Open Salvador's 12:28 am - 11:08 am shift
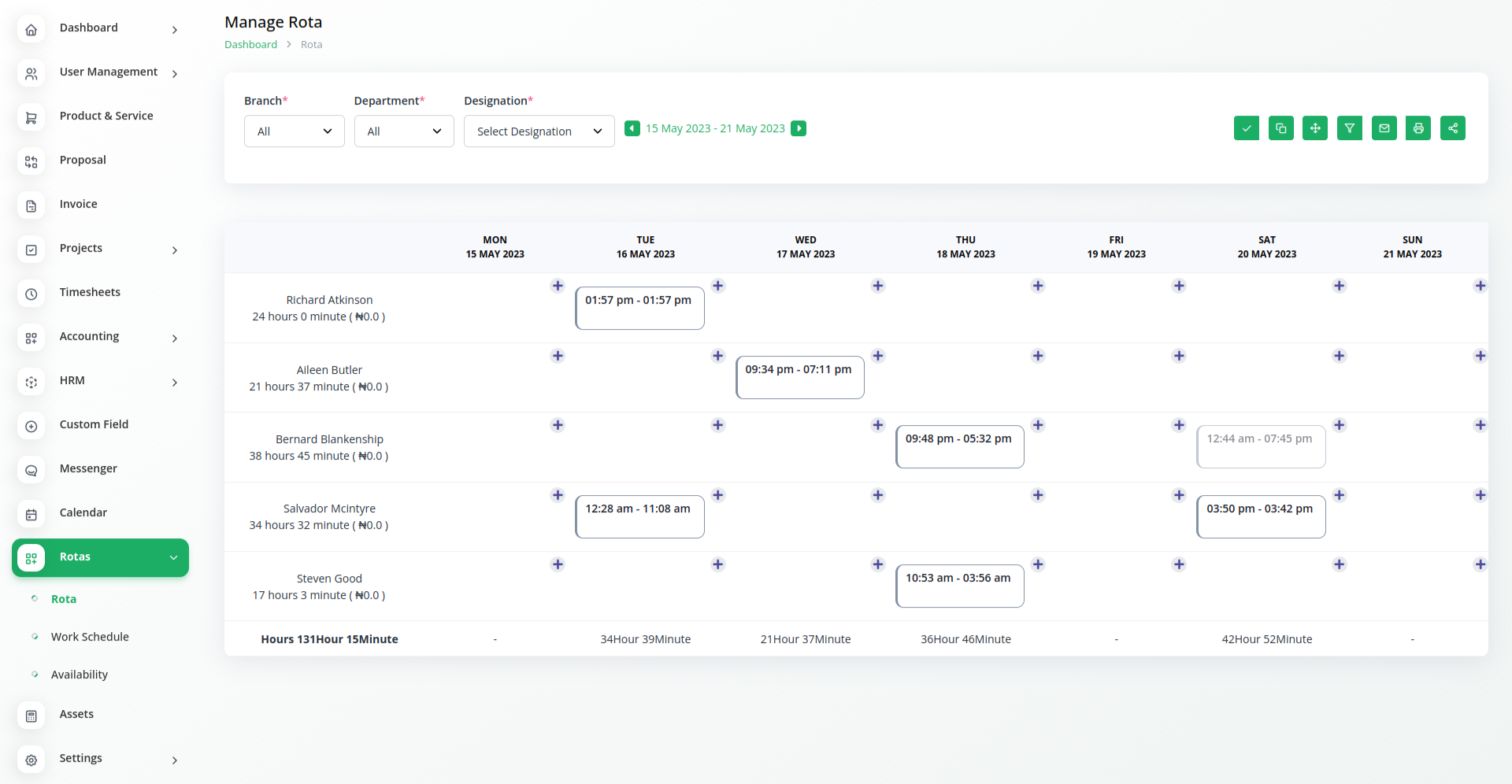Viewport: 1512px width, 784px height. tap(639, 516)
